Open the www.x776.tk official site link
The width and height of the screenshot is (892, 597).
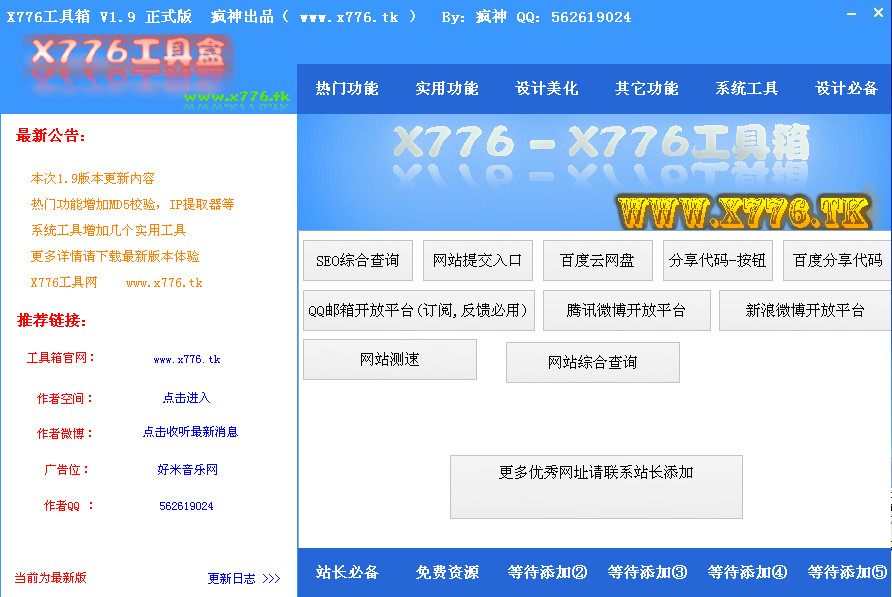(187, 359)
